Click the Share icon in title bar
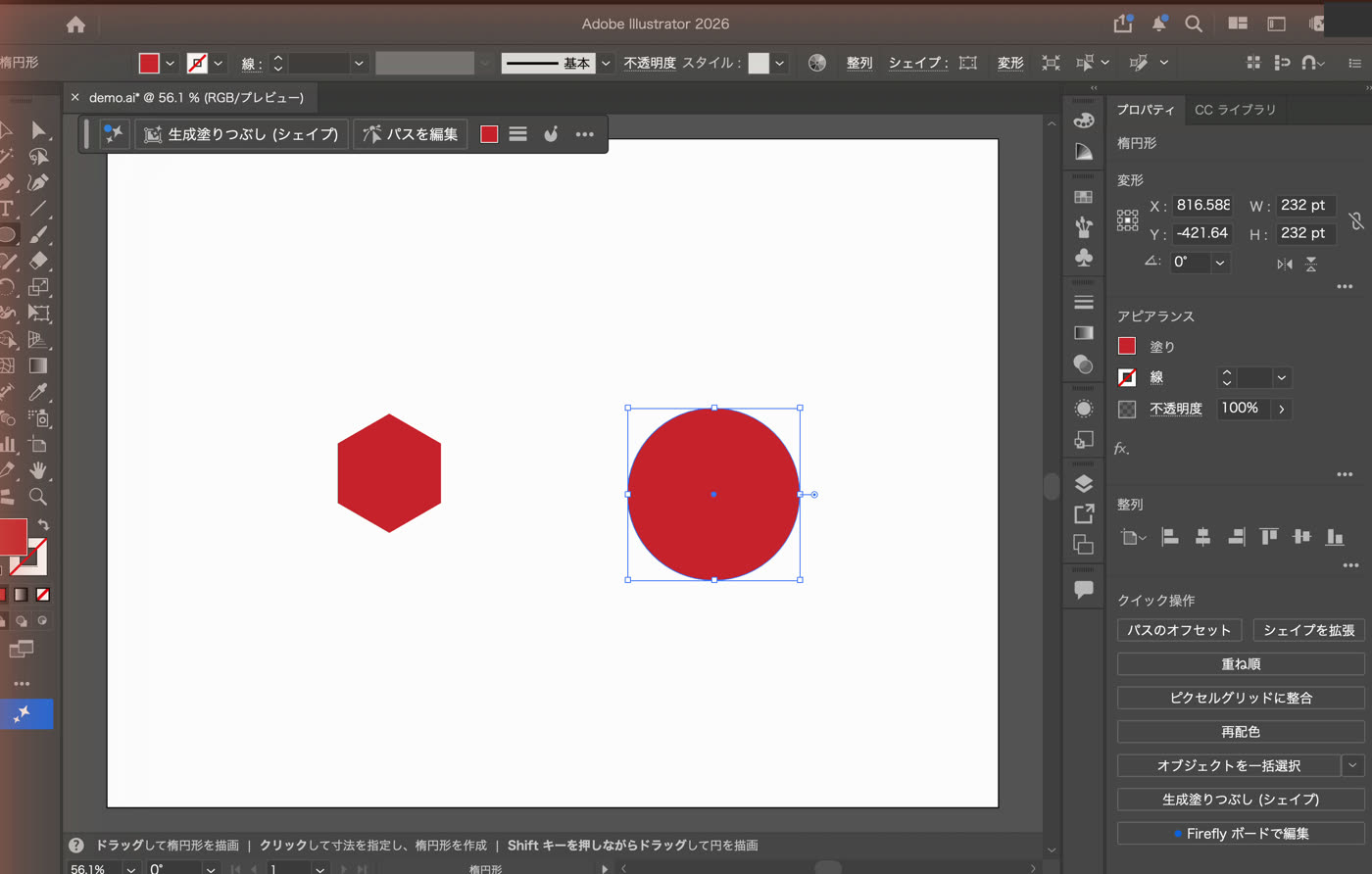Image resolution: width=1372 pixels, height=874 pixels. tap(1123, 24)
